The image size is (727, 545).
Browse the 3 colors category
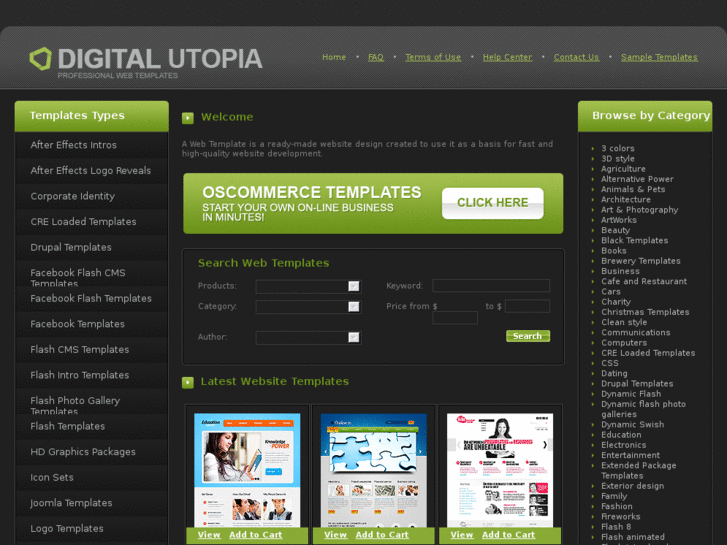pos(618,148)
